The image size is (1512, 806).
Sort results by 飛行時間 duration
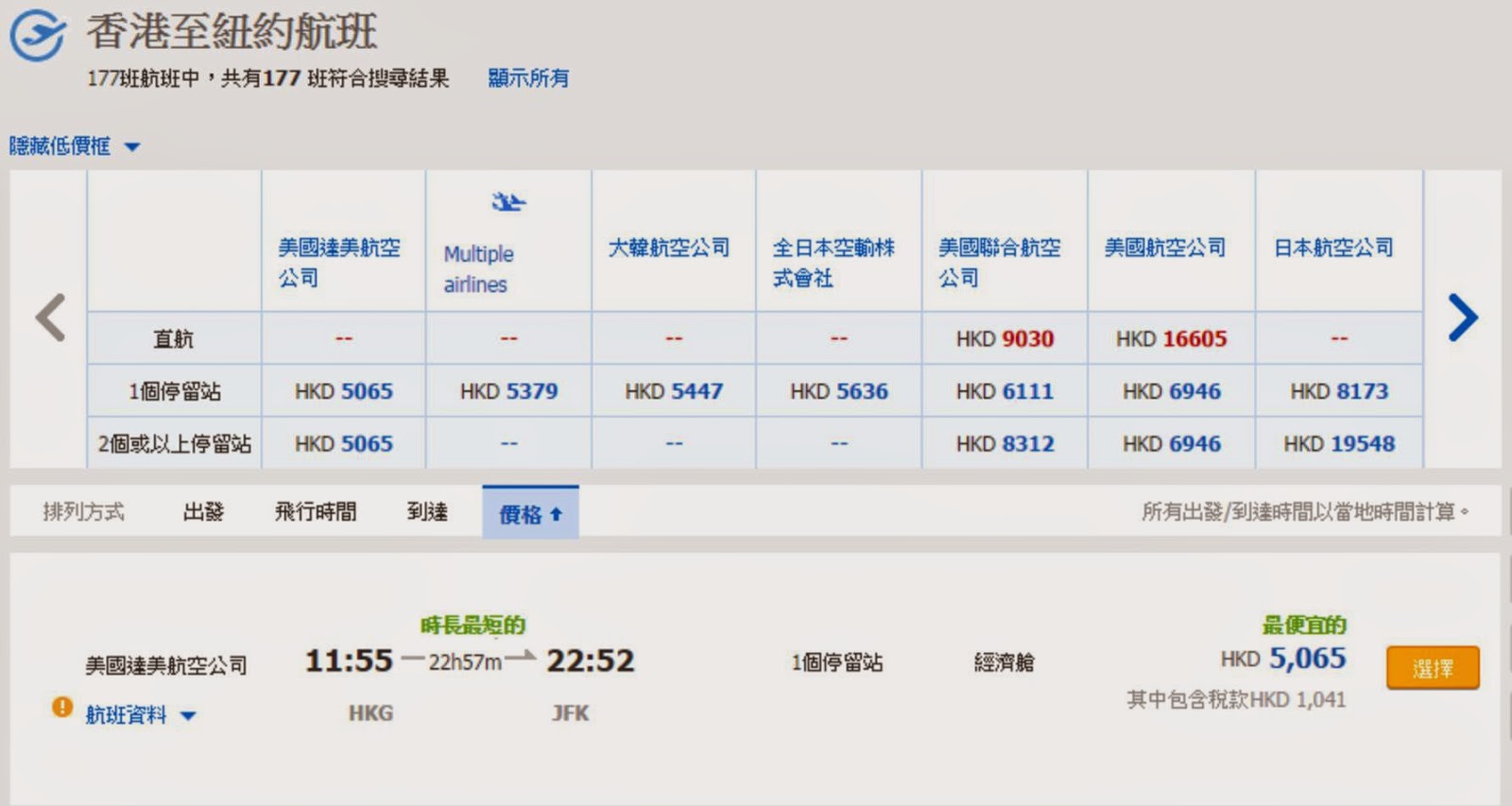click(x=316, y=512)
